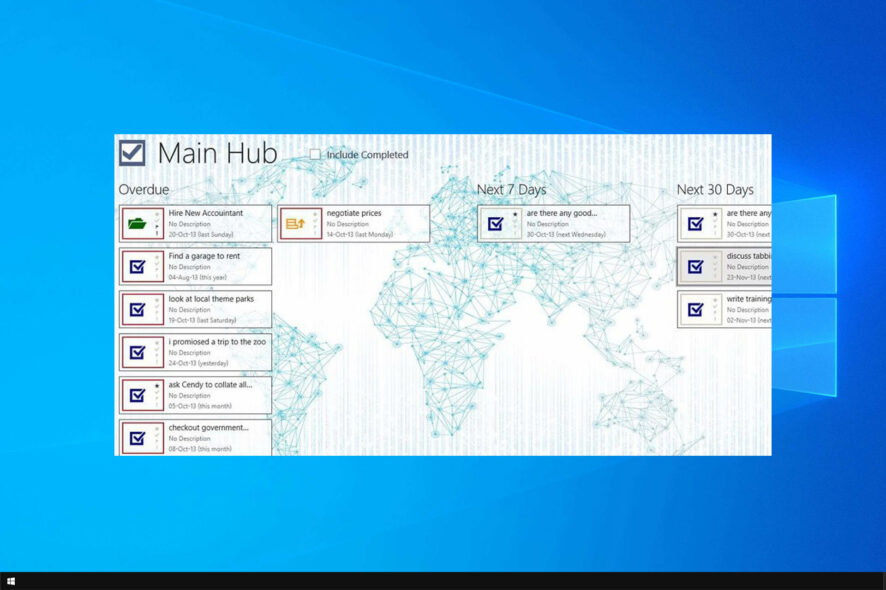The image size is (886, 590).
Task: Click the Overdue section heading
Action: [144, 190]
